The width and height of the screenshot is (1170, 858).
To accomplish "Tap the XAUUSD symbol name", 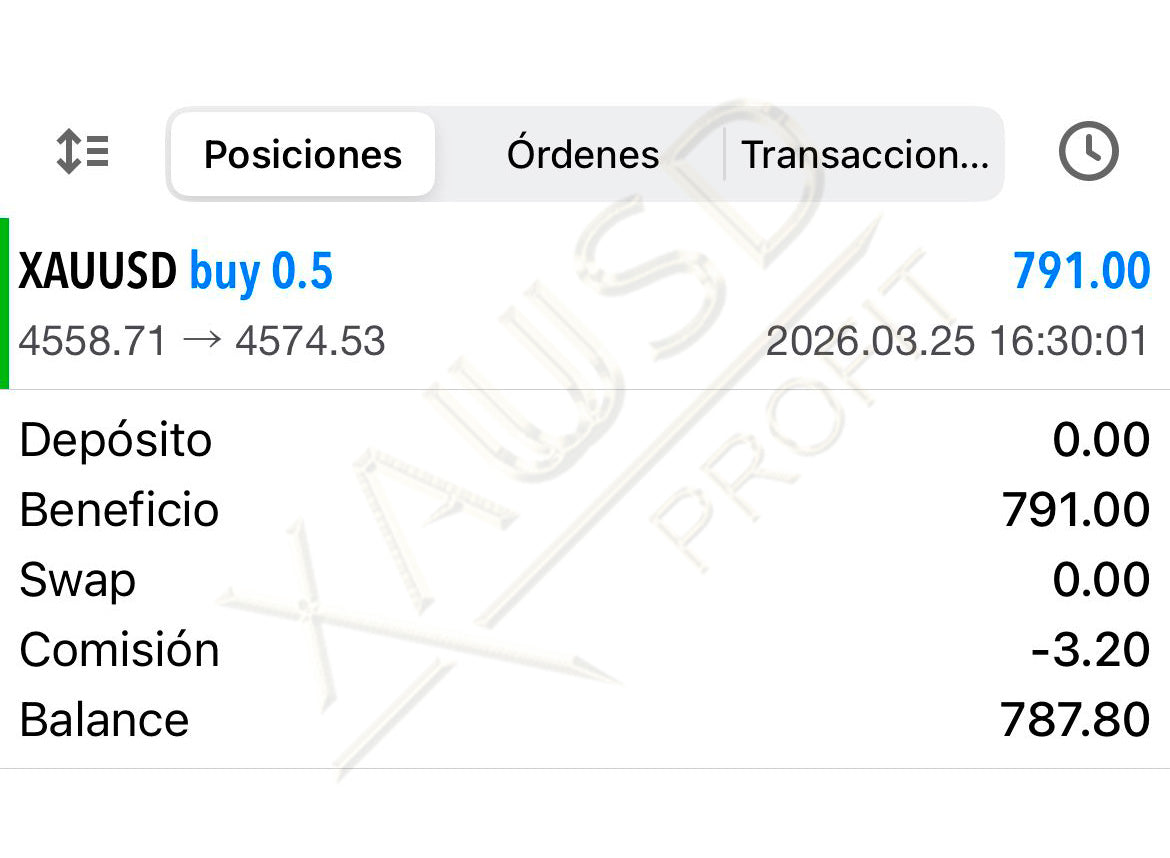I will click(x=97, y=272).
